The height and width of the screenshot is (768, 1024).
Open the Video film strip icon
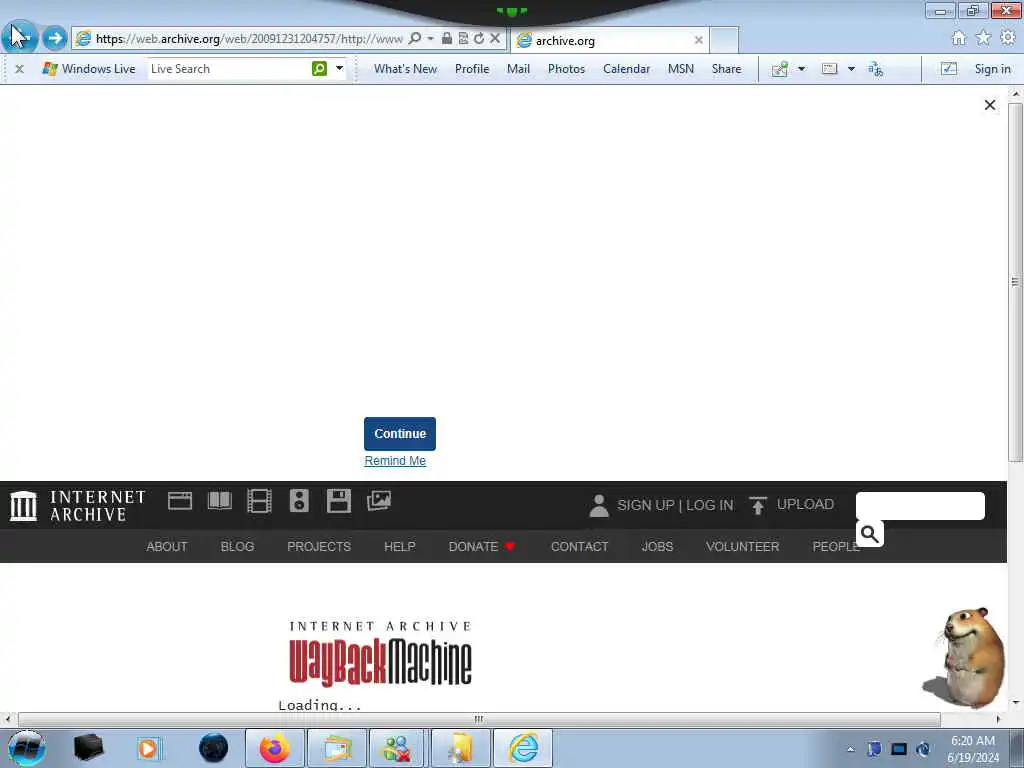point(259,501)
